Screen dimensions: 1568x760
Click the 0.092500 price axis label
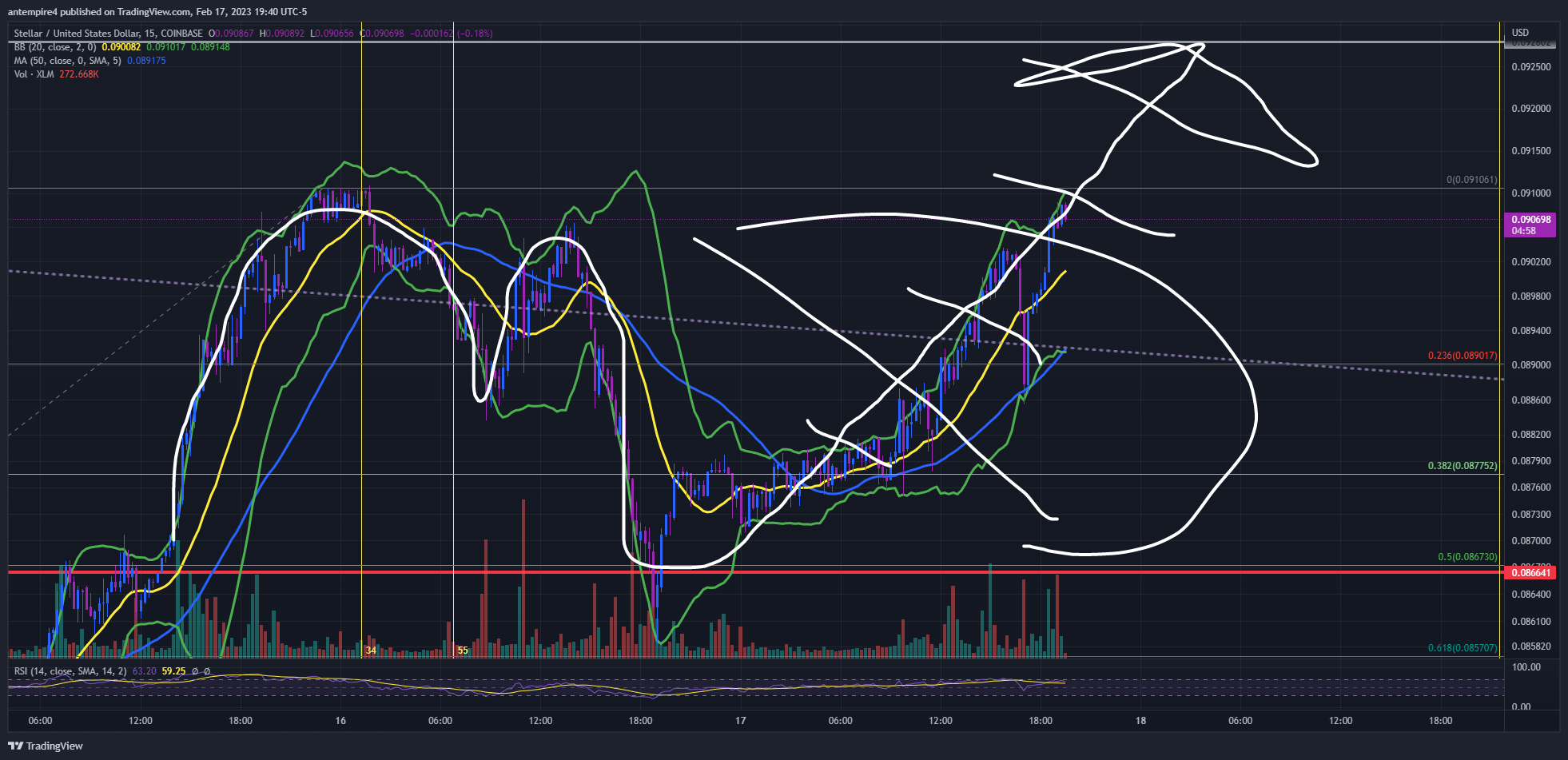(x=1531, y=66)
